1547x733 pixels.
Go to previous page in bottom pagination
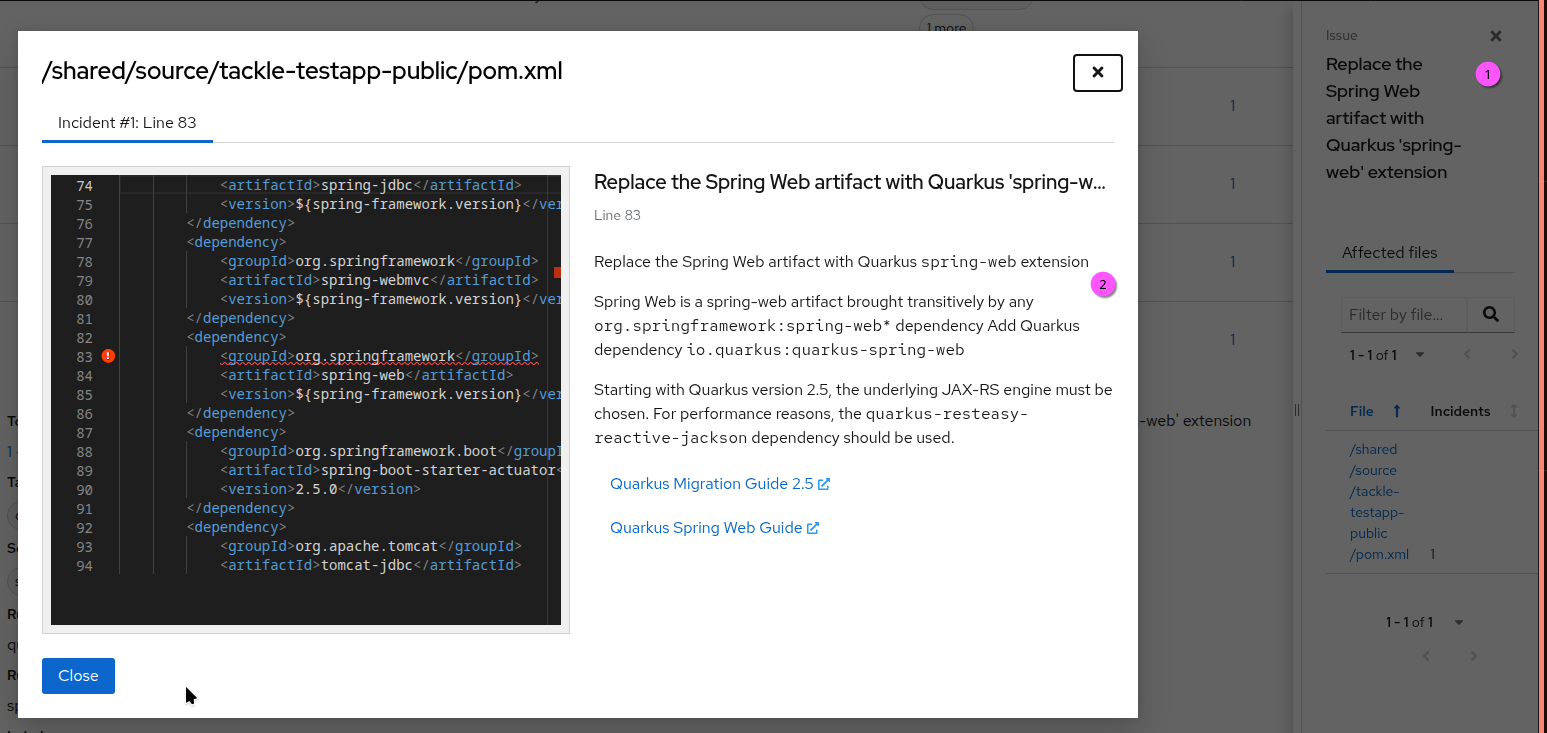point(1426,656)
